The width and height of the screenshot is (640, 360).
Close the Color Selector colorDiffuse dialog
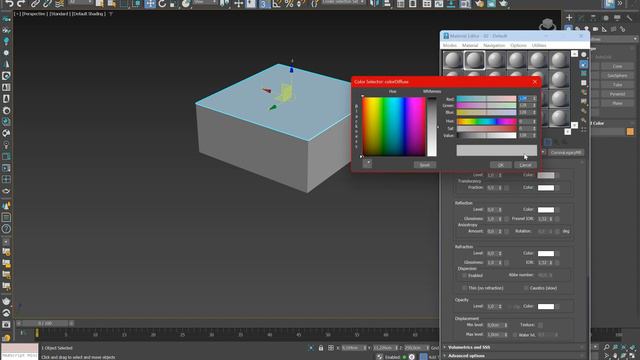[x=535, y=82]
